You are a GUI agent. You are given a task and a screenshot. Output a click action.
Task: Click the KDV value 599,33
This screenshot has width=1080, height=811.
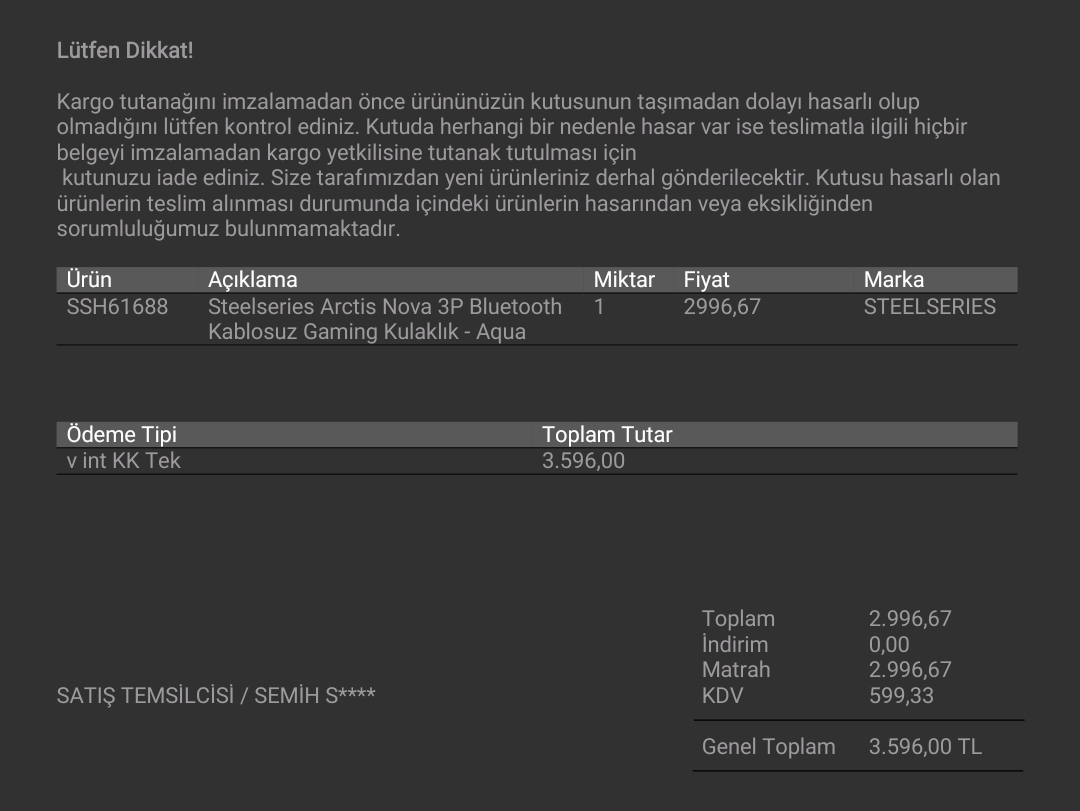point(901,695)
